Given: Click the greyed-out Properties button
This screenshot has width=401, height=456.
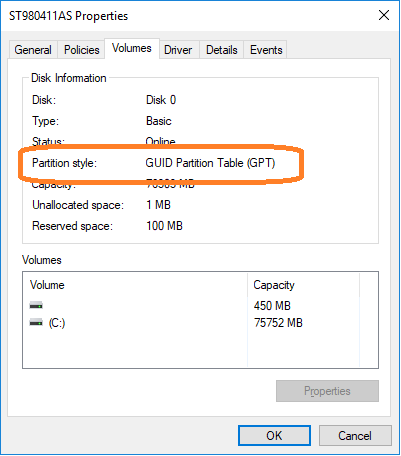Looking at the screenshot, I should [x=327, y=391].
